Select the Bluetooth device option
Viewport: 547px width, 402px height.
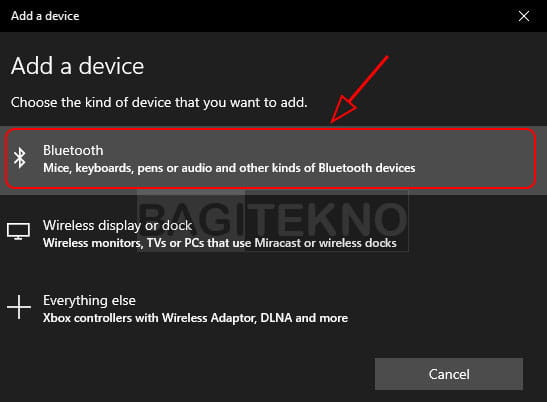click(270, 159)
